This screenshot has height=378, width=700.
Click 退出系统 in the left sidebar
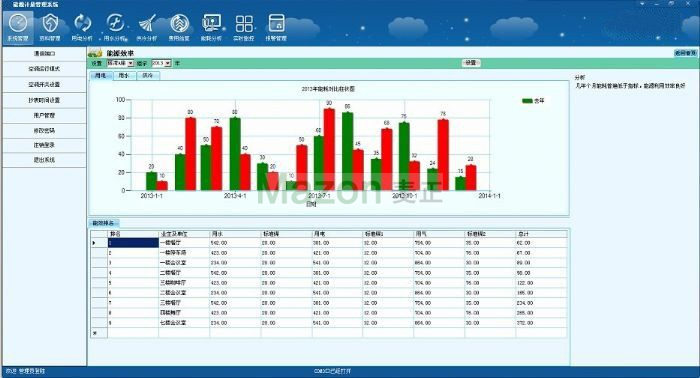pos(44,159)
